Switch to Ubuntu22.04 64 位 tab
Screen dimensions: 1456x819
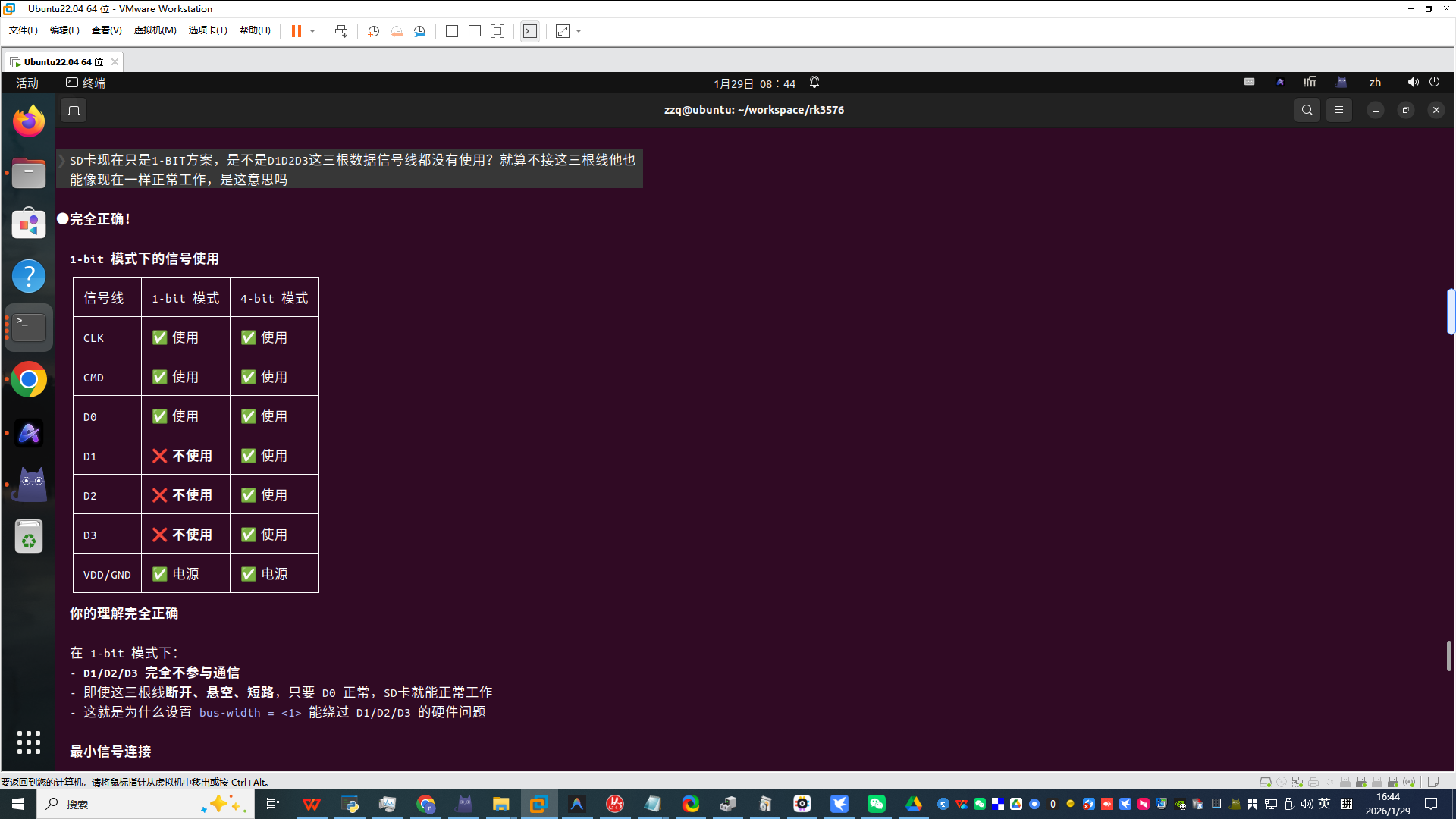coord(63,61)
